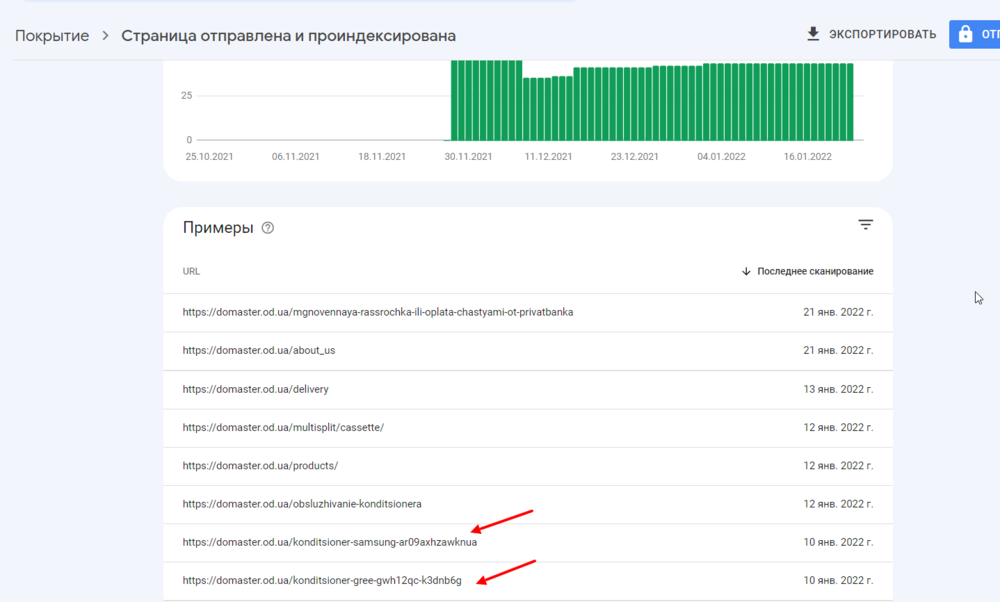Open the obsluzhivanie-konditsionera URL row

309,504
